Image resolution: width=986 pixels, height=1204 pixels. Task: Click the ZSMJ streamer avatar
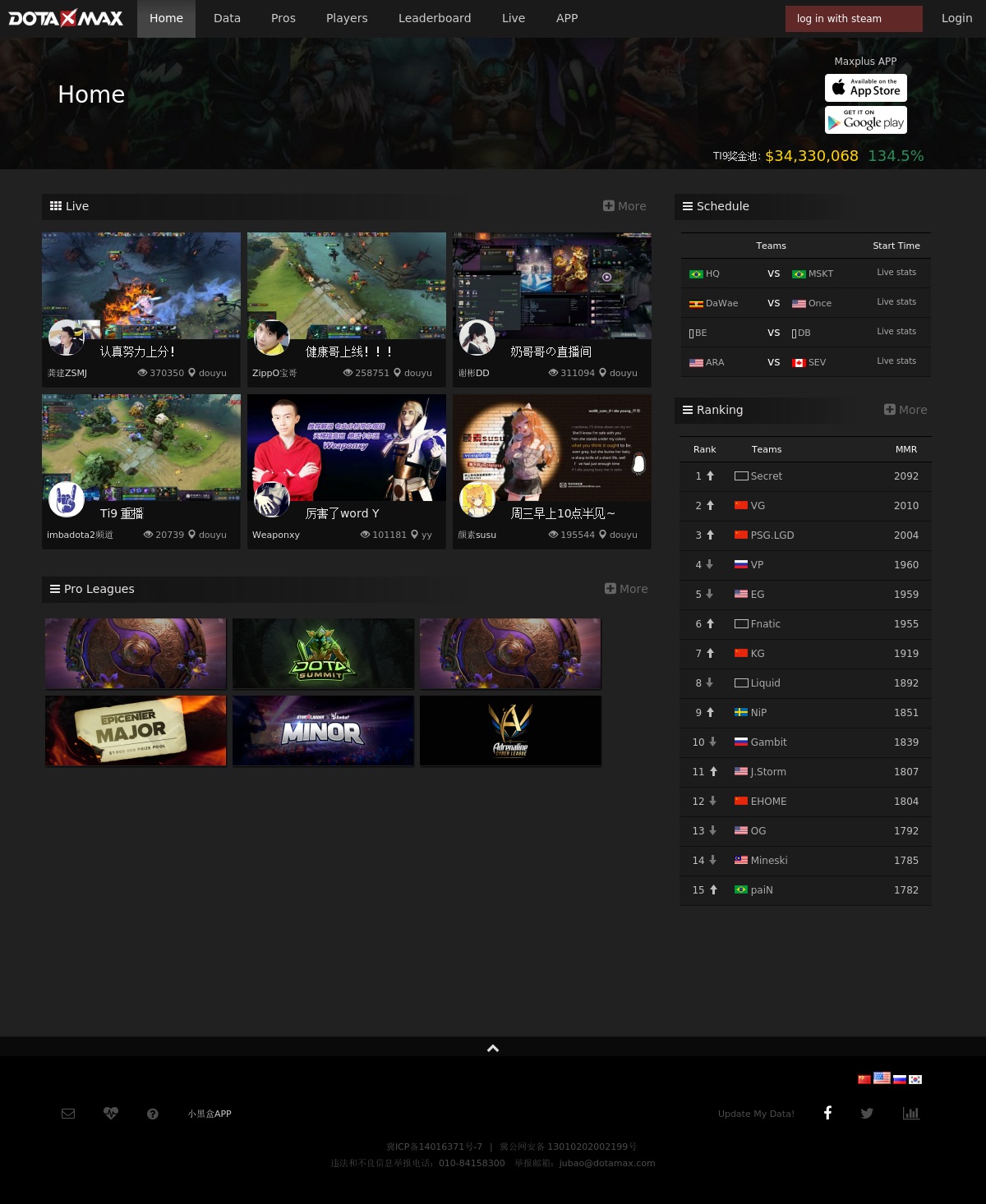(x=67, y=338)
